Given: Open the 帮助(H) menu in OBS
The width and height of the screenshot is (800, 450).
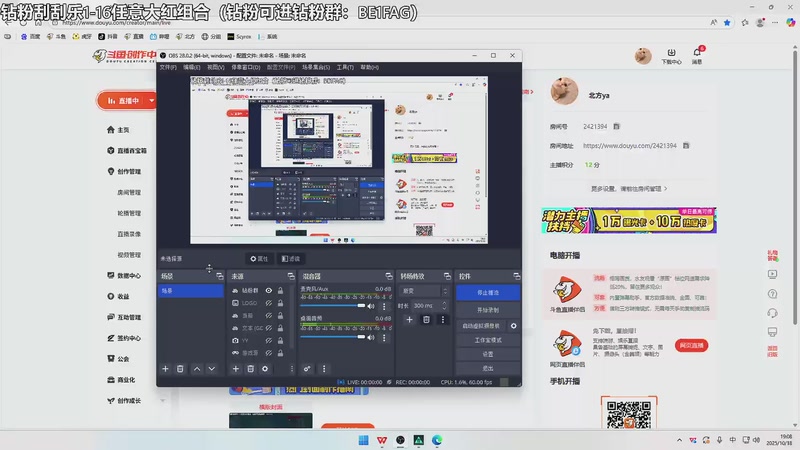Looking at the screenshot, I should (369, 67).
